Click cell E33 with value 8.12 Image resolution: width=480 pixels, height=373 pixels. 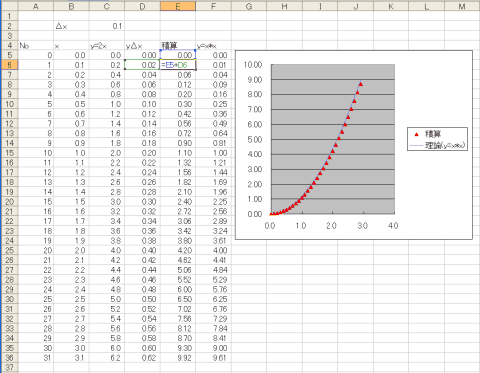click(x=178, y=328)
